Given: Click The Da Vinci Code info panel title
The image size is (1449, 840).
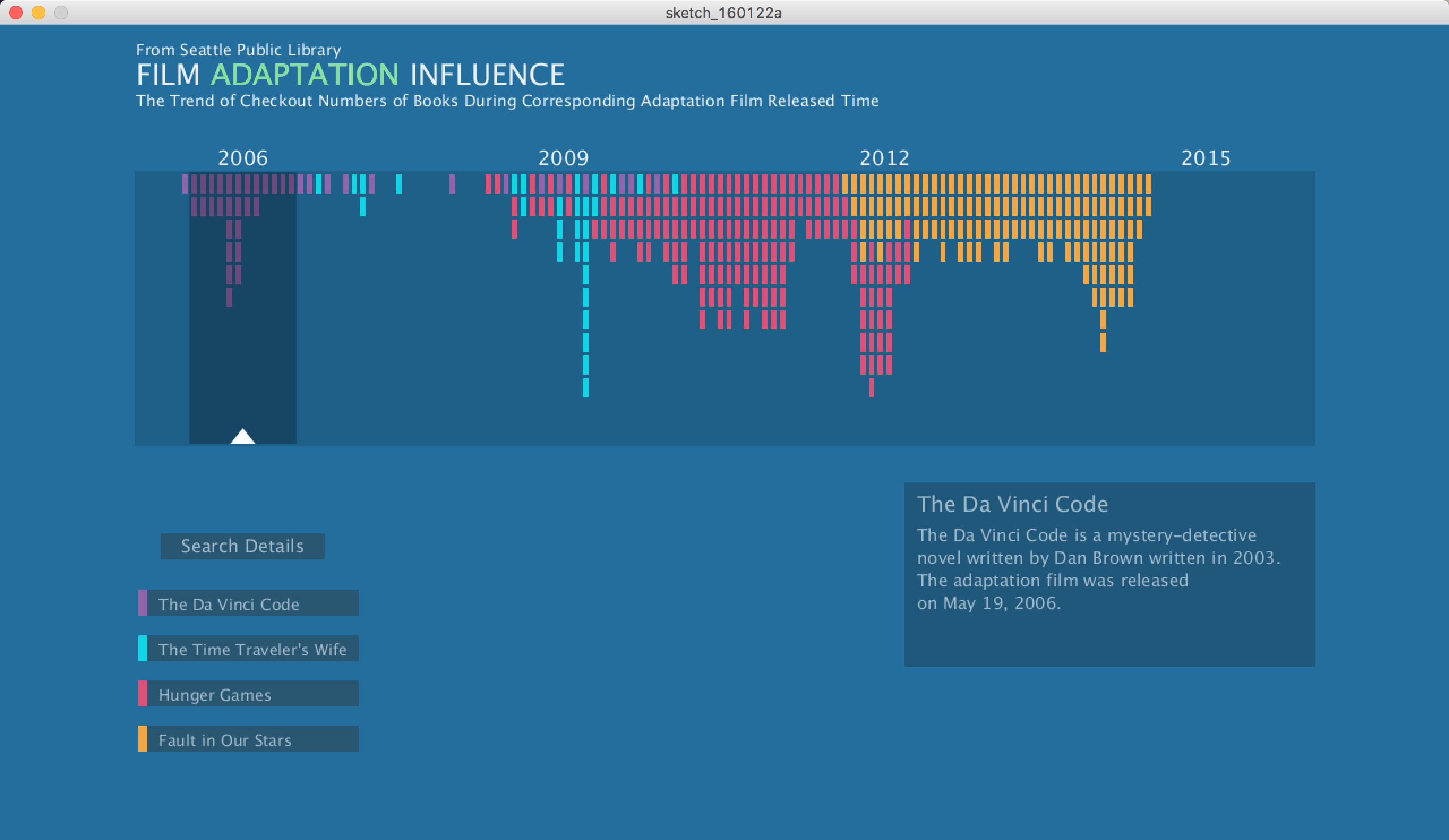Looking at the screenshot, I should [1012, 504].
